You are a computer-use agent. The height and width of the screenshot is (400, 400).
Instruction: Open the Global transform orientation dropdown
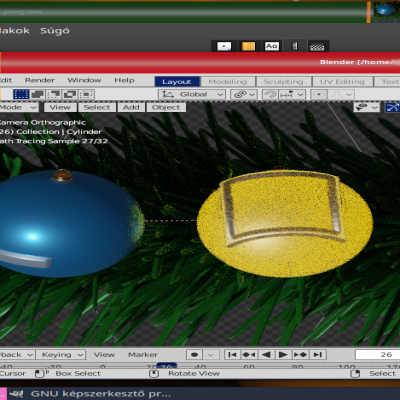pyautogui.click(x=192, y=95)
